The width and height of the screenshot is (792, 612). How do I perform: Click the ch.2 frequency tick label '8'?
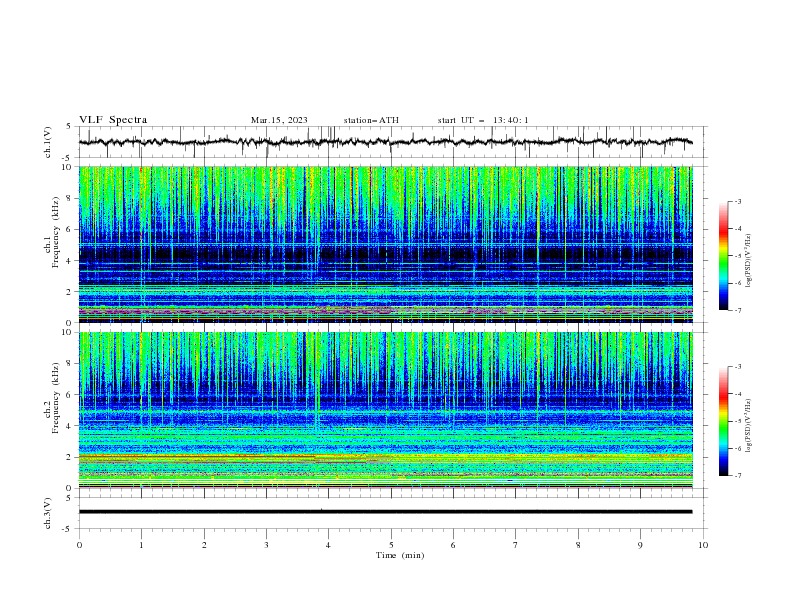click(x=70, y=364)
